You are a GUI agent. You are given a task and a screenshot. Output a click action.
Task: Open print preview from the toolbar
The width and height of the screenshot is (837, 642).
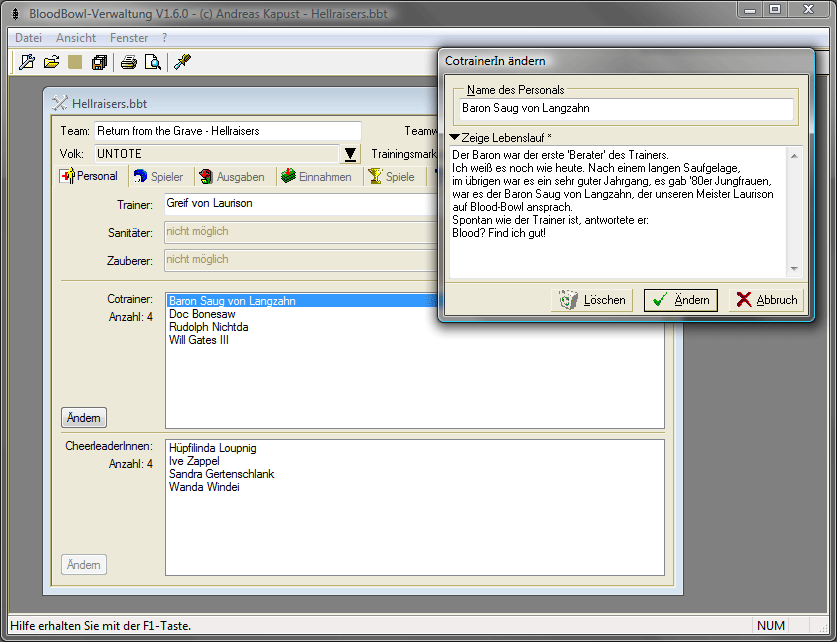152,62
